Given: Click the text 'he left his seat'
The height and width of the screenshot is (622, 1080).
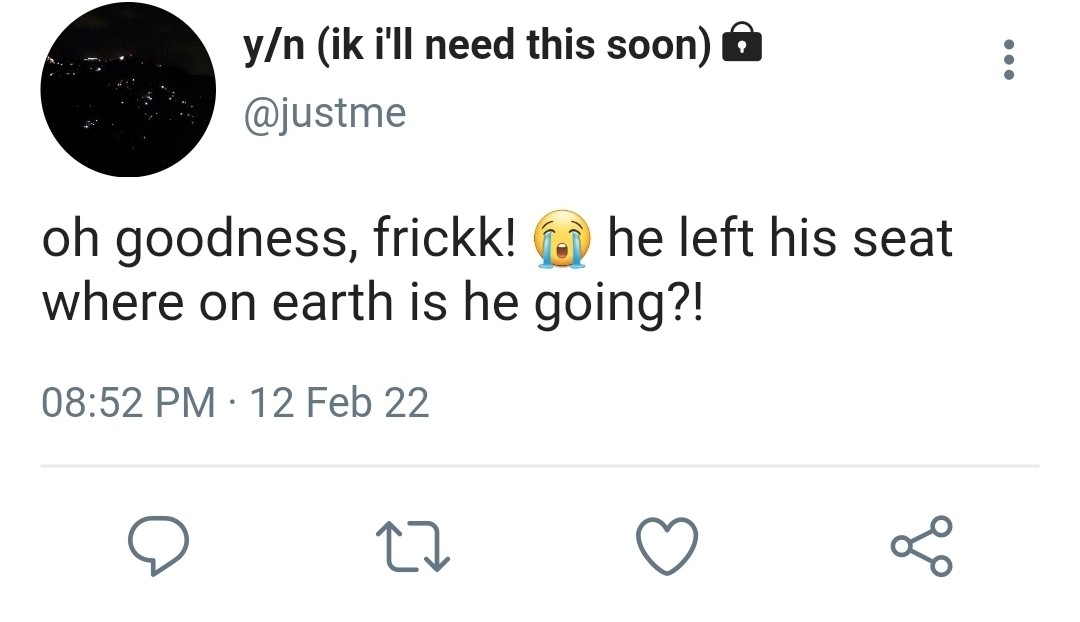Looking at the screenshot, I should 780,241.
